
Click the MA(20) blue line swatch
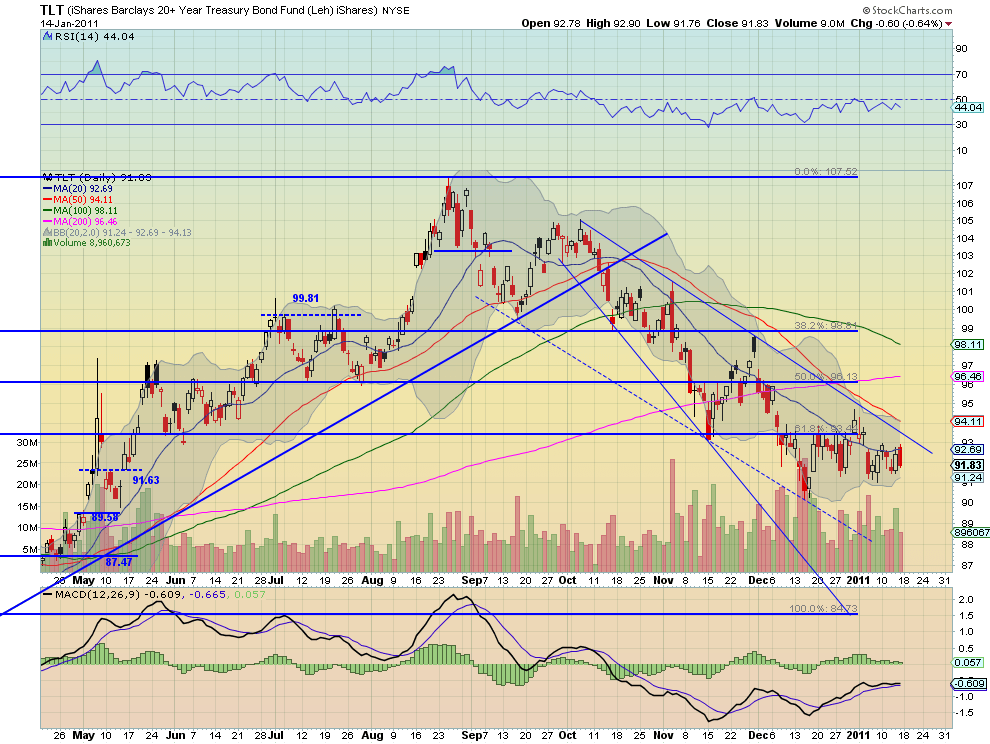pos(47,189)
